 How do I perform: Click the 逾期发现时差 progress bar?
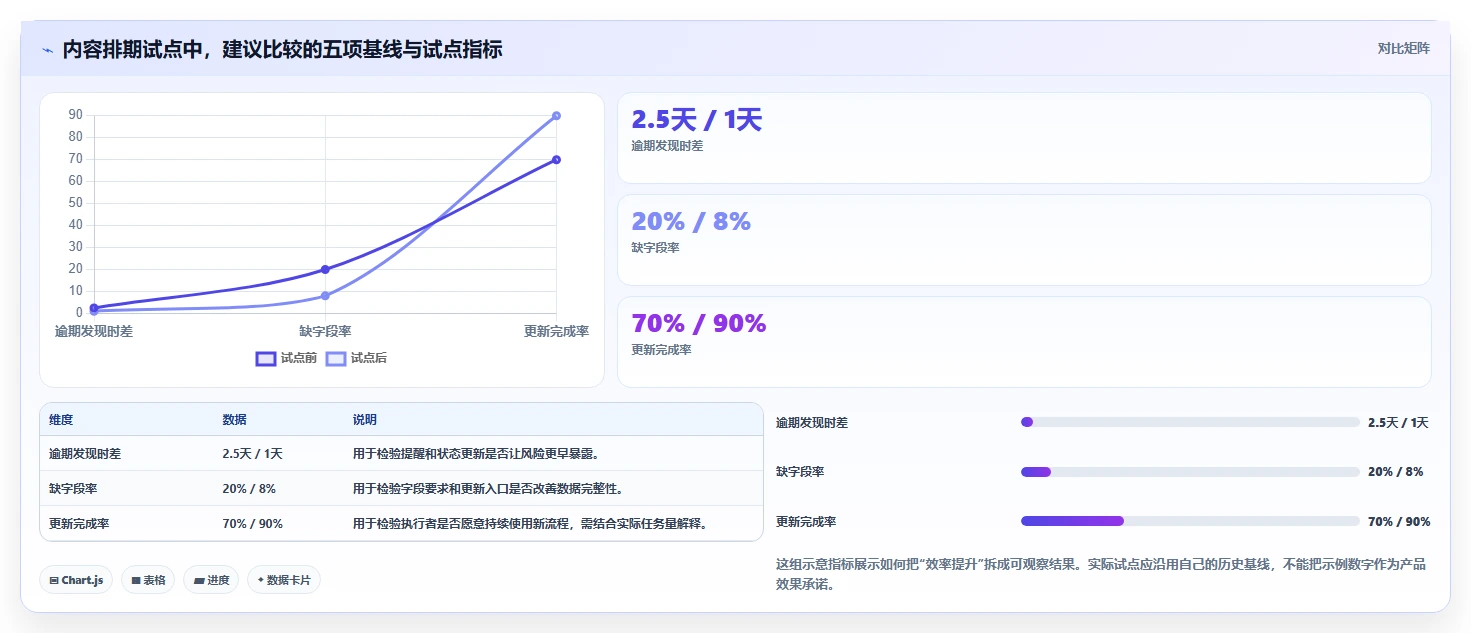tap(1190, 422)
